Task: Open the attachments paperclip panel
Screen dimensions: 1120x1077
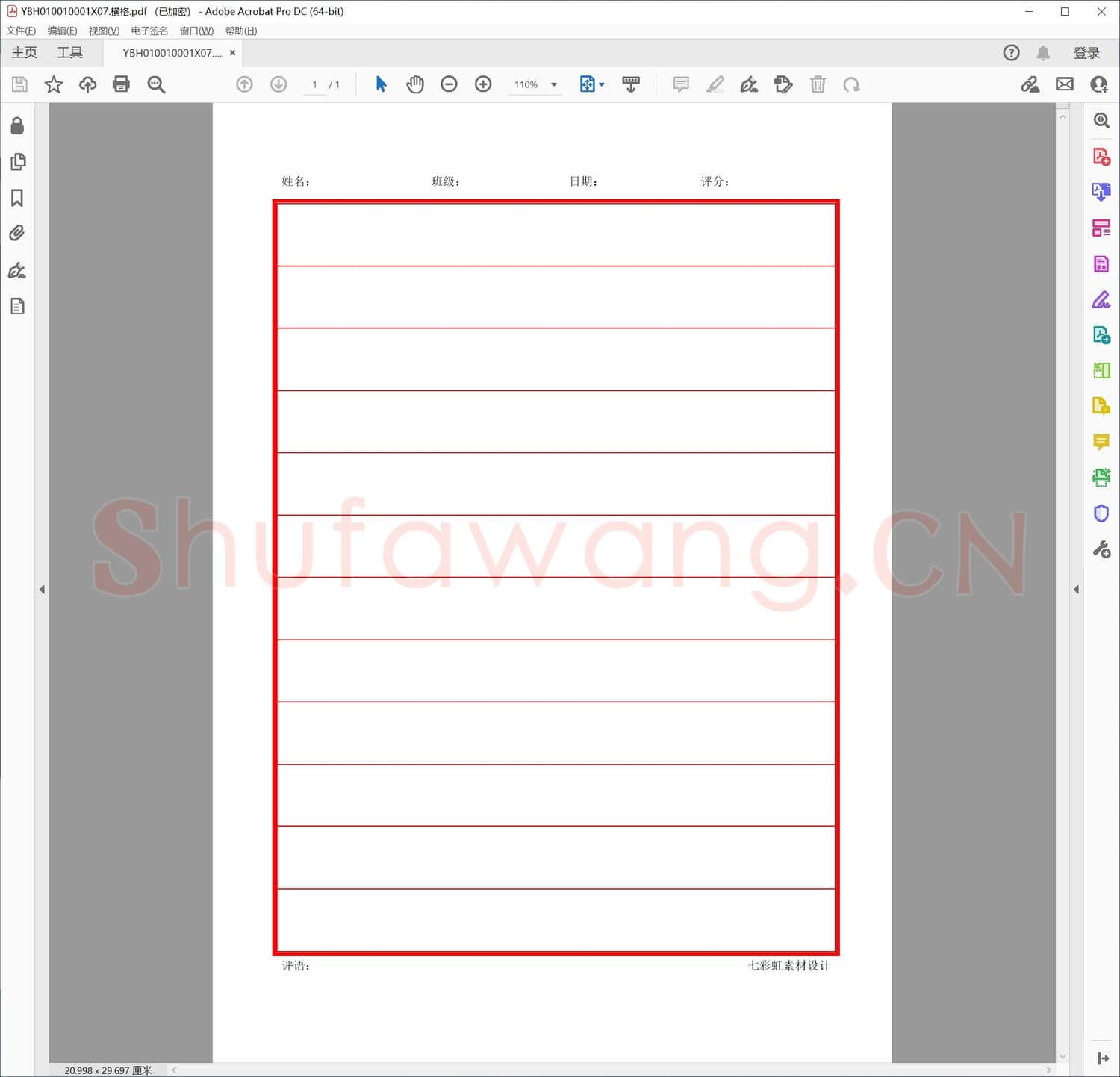Action: 17,234
